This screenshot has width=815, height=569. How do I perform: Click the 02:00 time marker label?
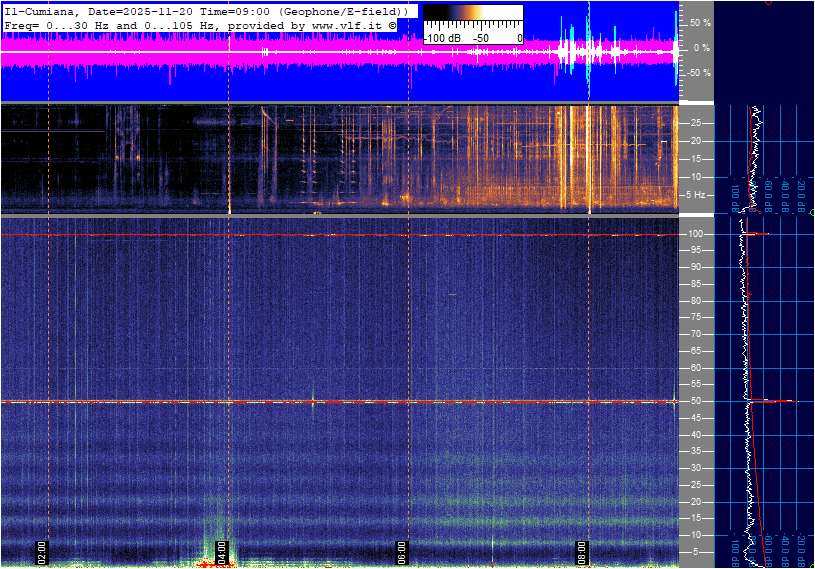click(43, 551)
